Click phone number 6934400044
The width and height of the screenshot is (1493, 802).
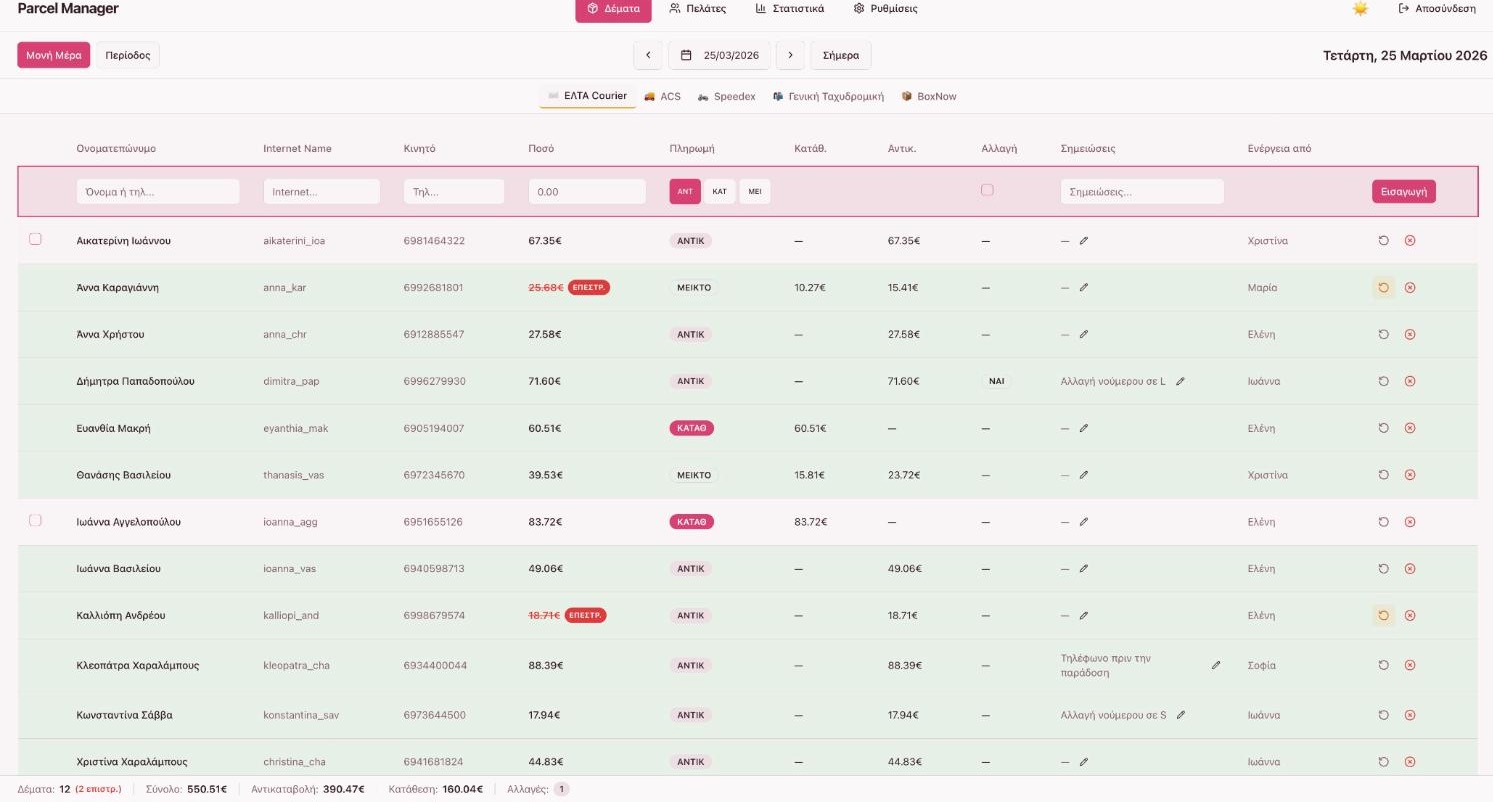point(435,665)
